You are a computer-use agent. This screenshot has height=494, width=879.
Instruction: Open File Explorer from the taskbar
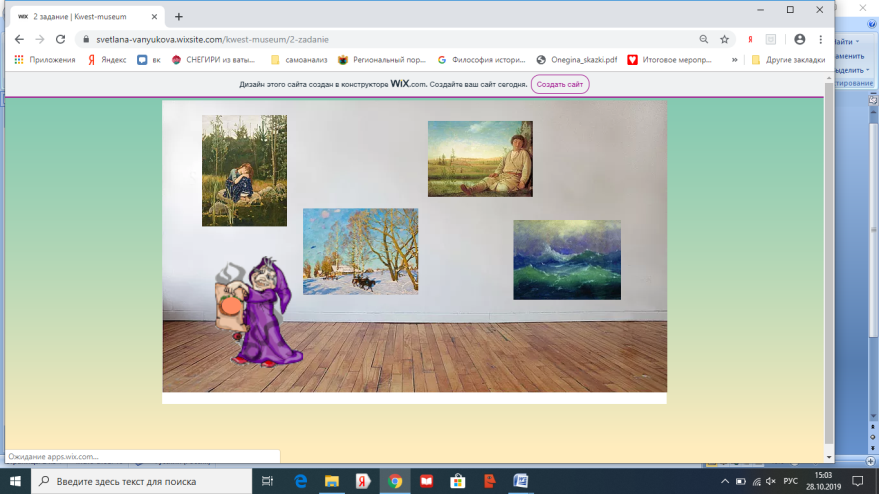332,481
